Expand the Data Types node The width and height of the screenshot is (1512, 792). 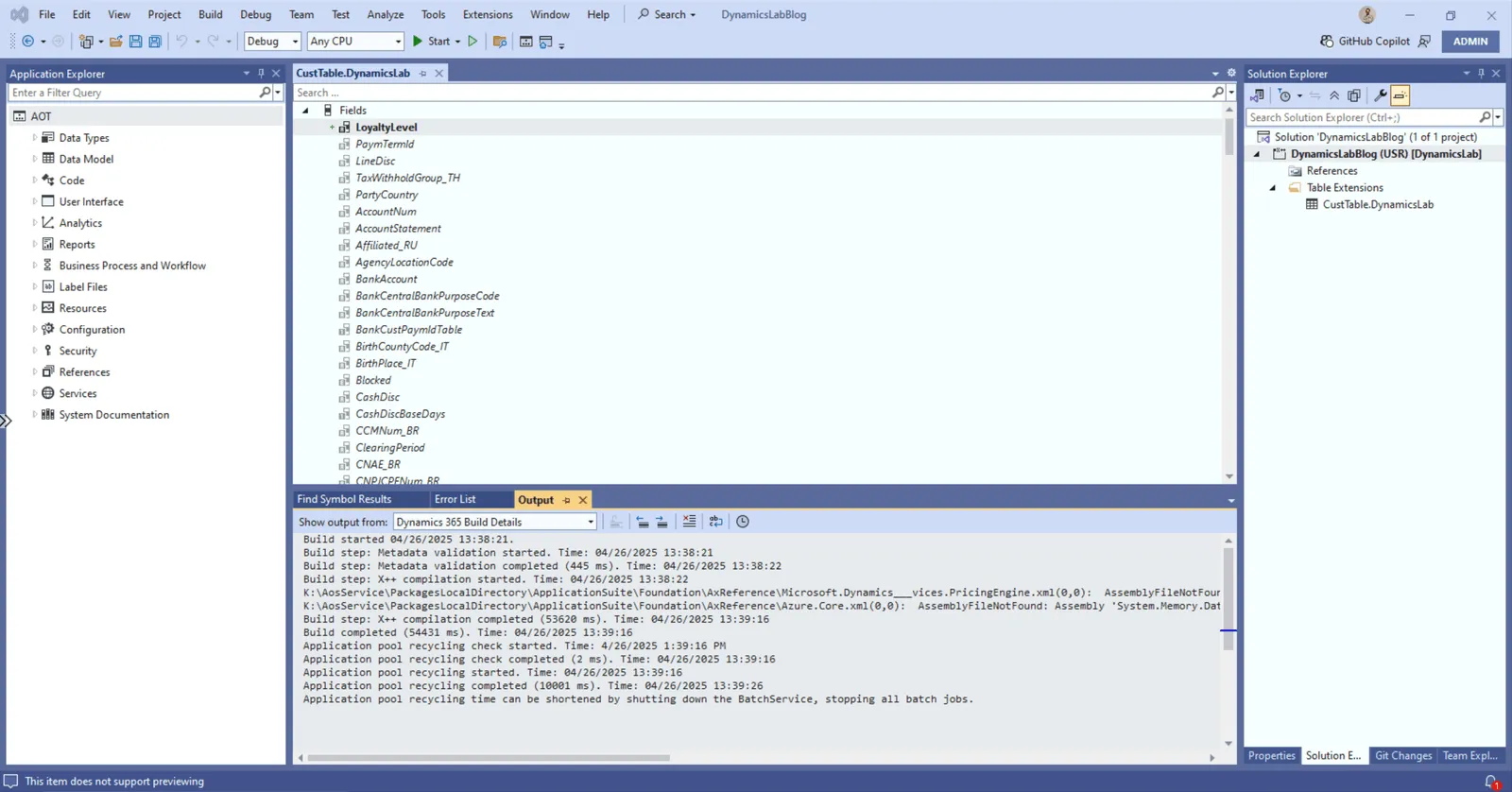(35, 138)
